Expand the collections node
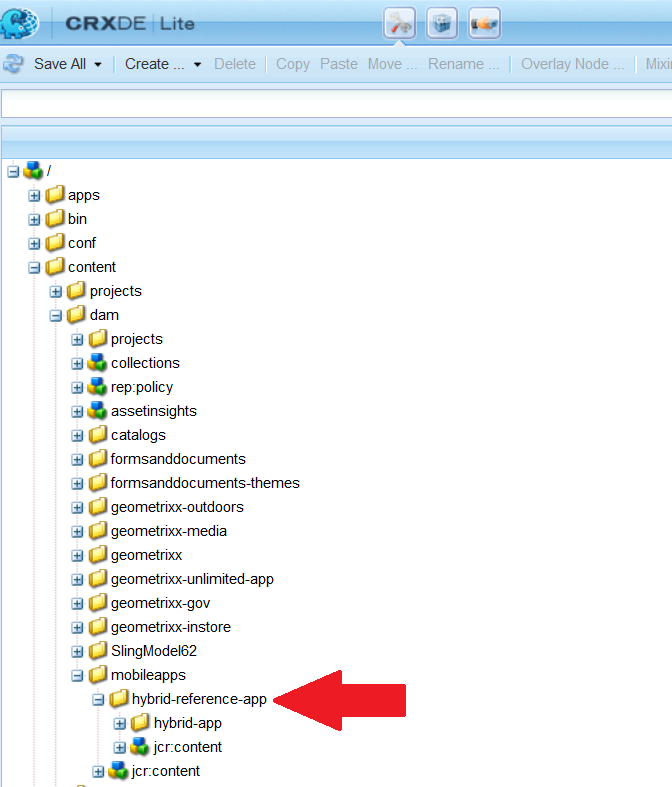This screenshot has width=672, height=787. [x=77, y=364]
